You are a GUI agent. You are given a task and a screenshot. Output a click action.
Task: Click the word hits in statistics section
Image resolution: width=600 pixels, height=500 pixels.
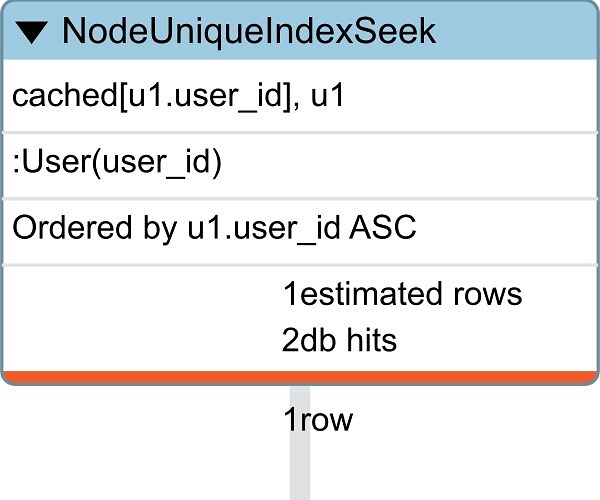pyautogui.click(x=371, y=340)
